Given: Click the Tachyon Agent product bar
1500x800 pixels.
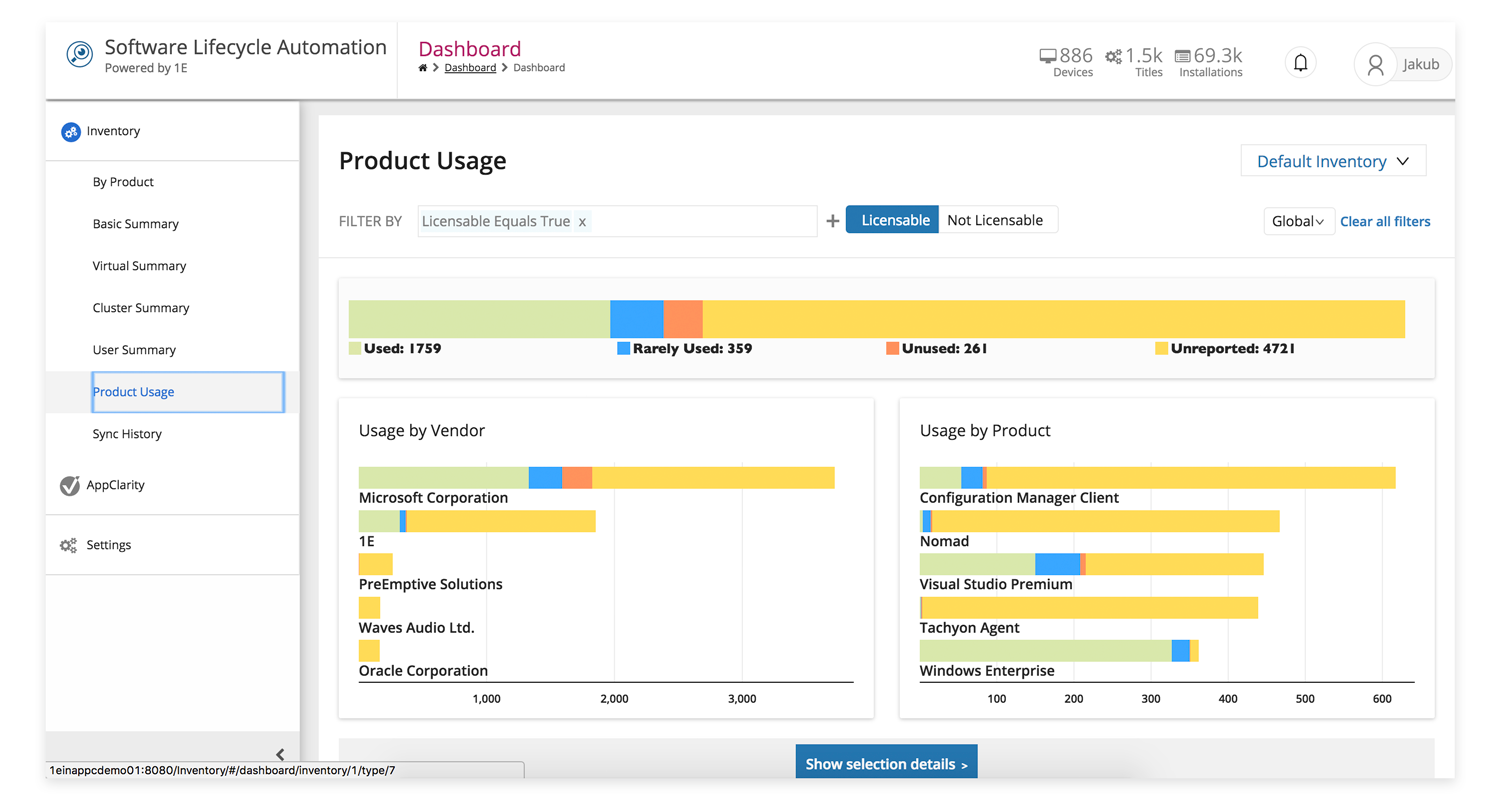Looking at the screenshot, I should 1089,608.
